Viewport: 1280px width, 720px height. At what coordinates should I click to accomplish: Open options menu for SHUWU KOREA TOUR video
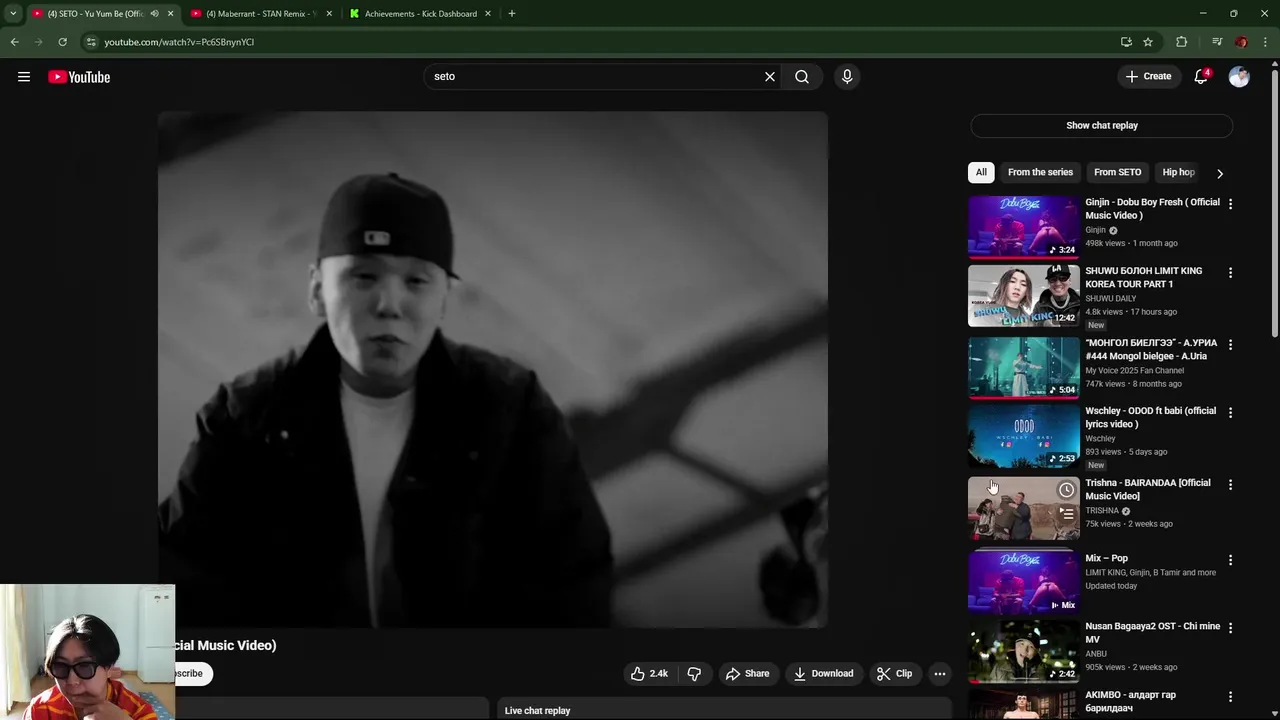click(1230, 272)
